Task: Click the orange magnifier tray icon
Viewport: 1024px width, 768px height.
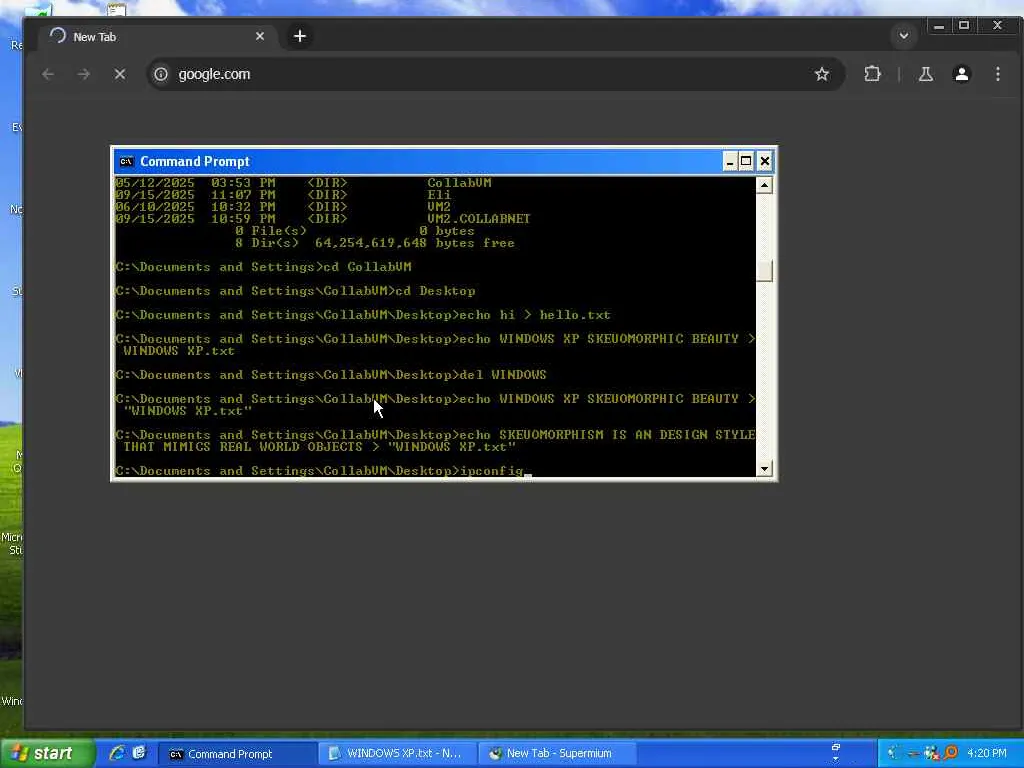Action: 951,753
